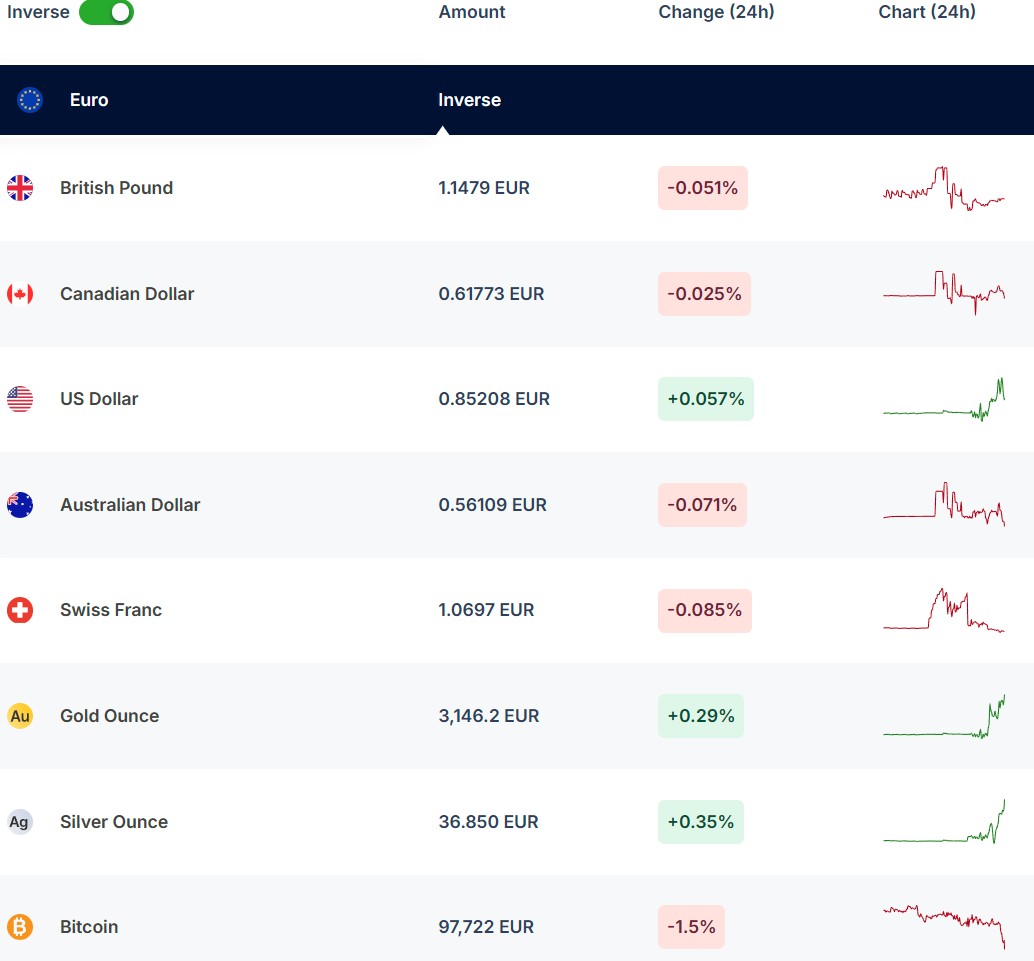
Task: Click the Inverse column header label
Action: [469, 100]
